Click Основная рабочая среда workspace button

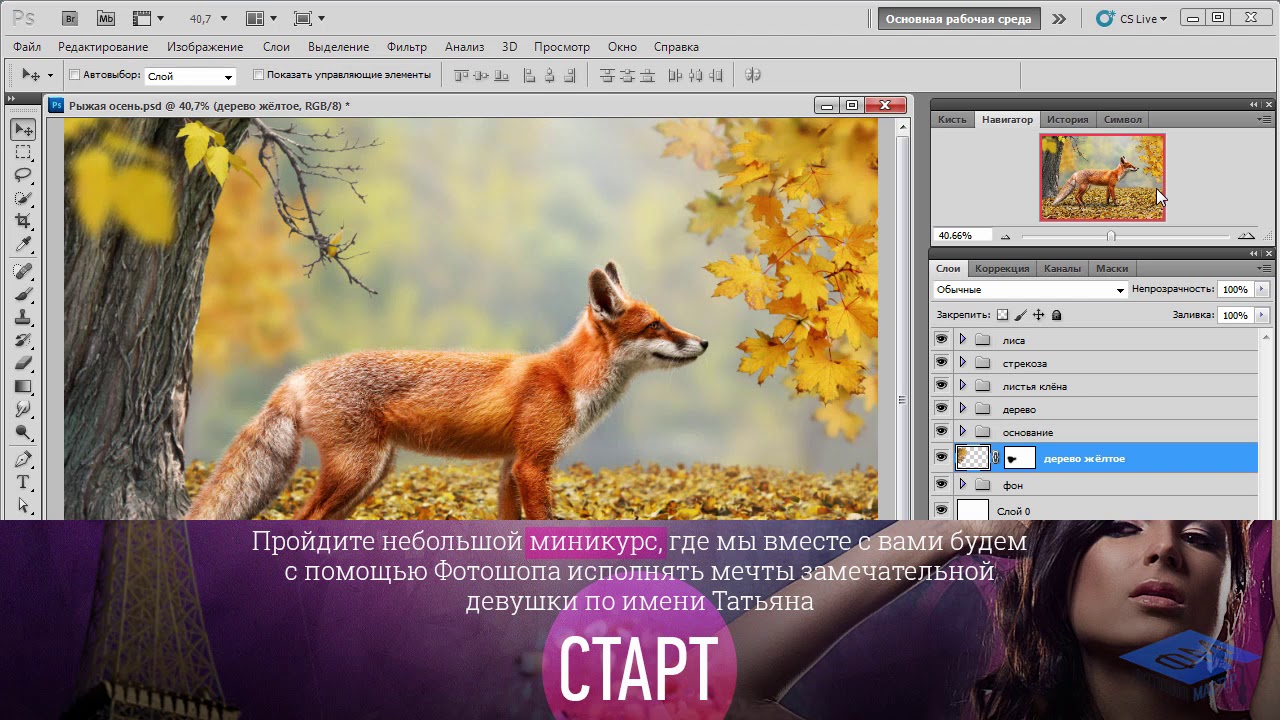coord(958,18)
